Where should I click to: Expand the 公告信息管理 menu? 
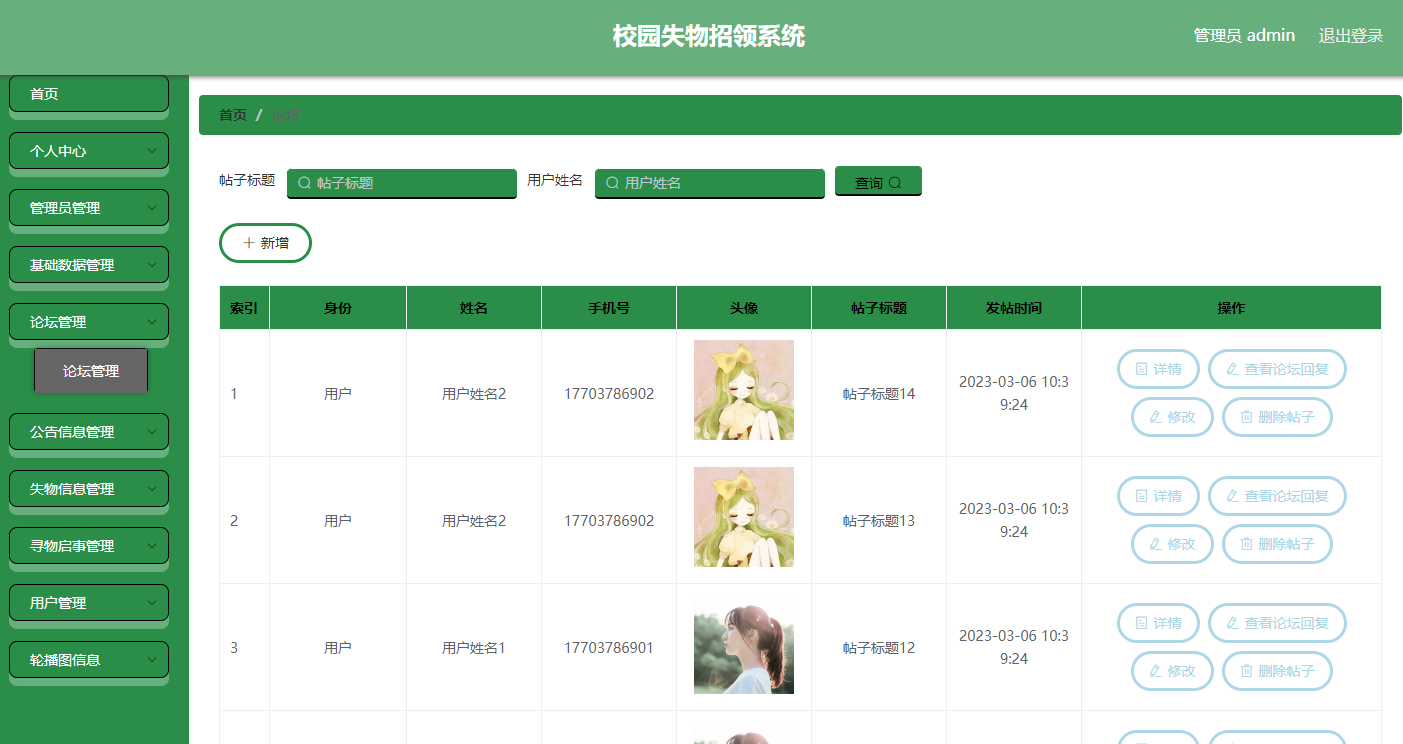[88, 431]
